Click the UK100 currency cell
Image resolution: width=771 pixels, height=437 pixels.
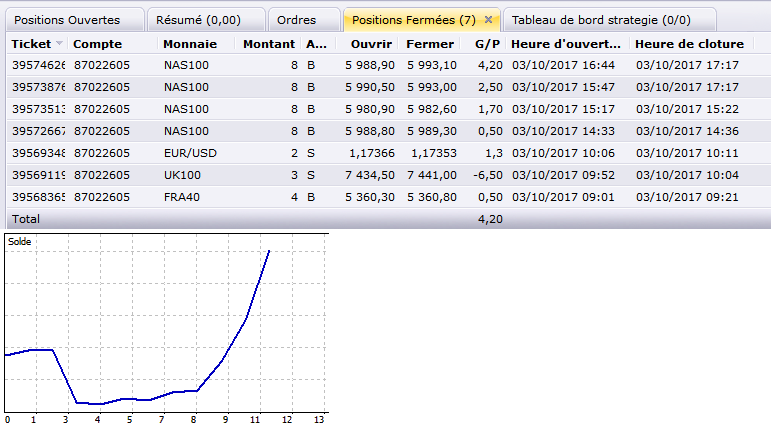tap(182, 175)
